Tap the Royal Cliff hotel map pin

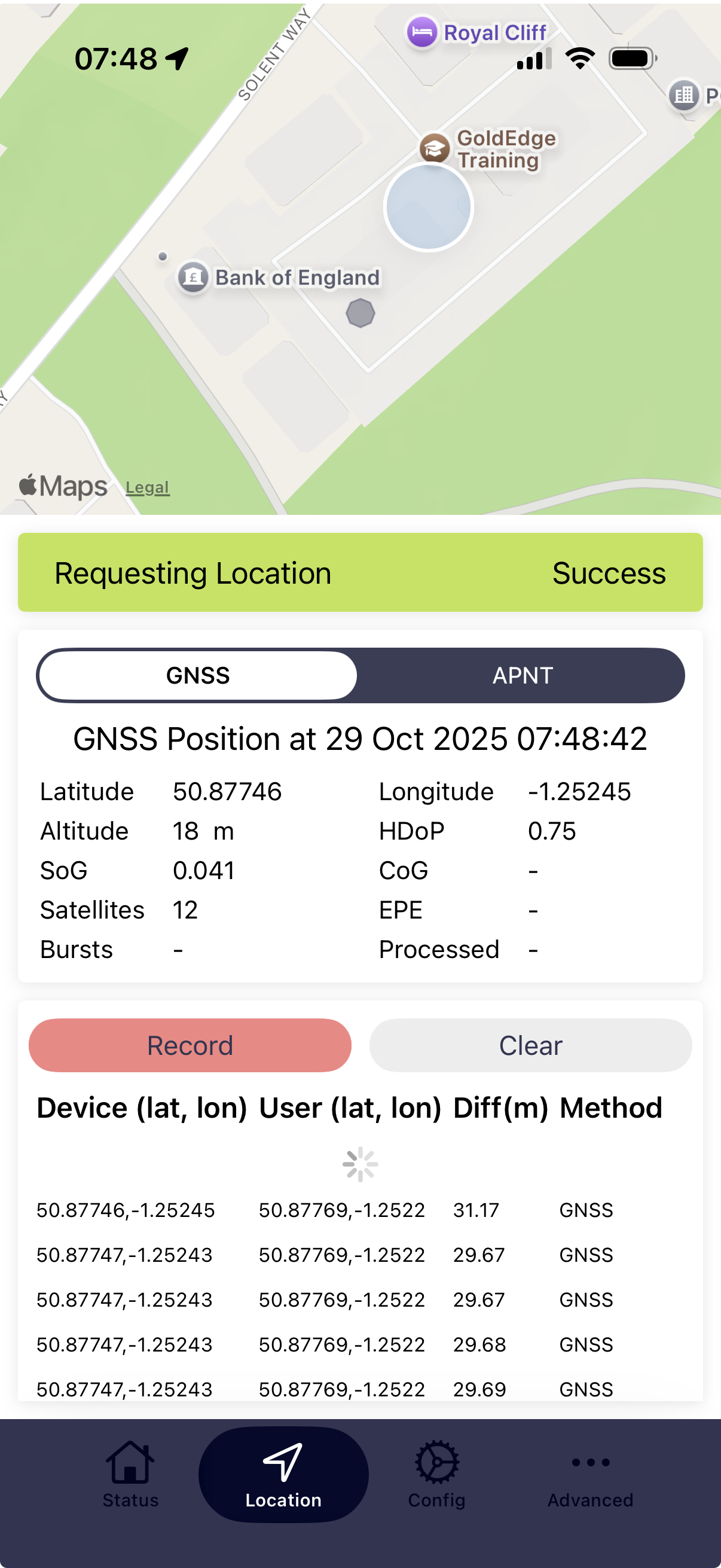click(x=421, y=32)
